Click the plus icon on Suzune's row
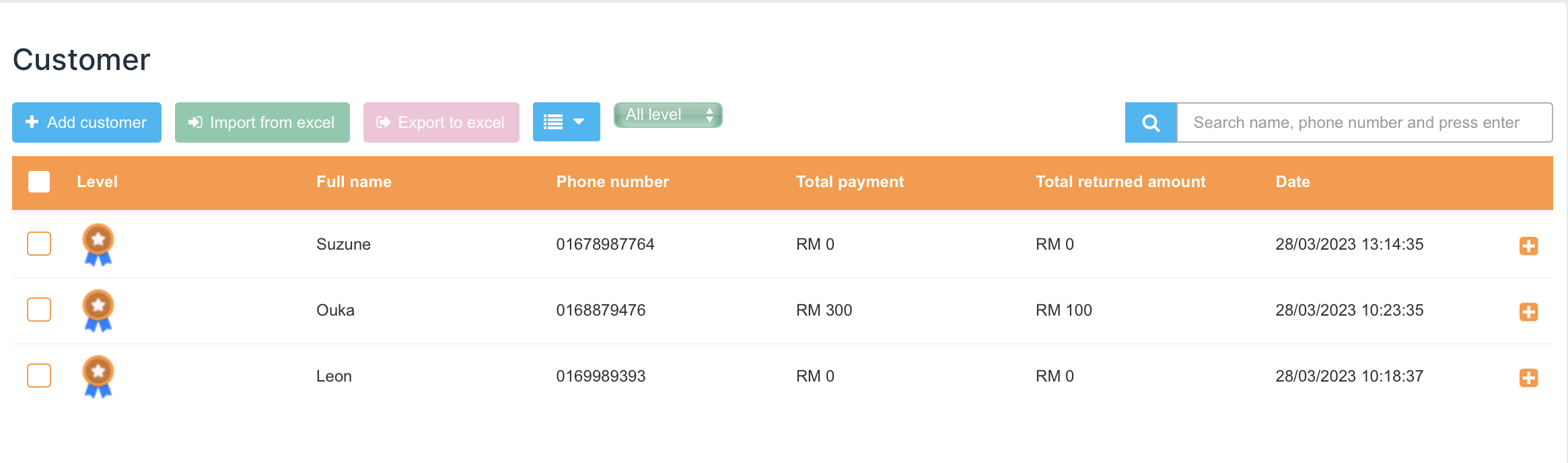 tap(1528, 246)
